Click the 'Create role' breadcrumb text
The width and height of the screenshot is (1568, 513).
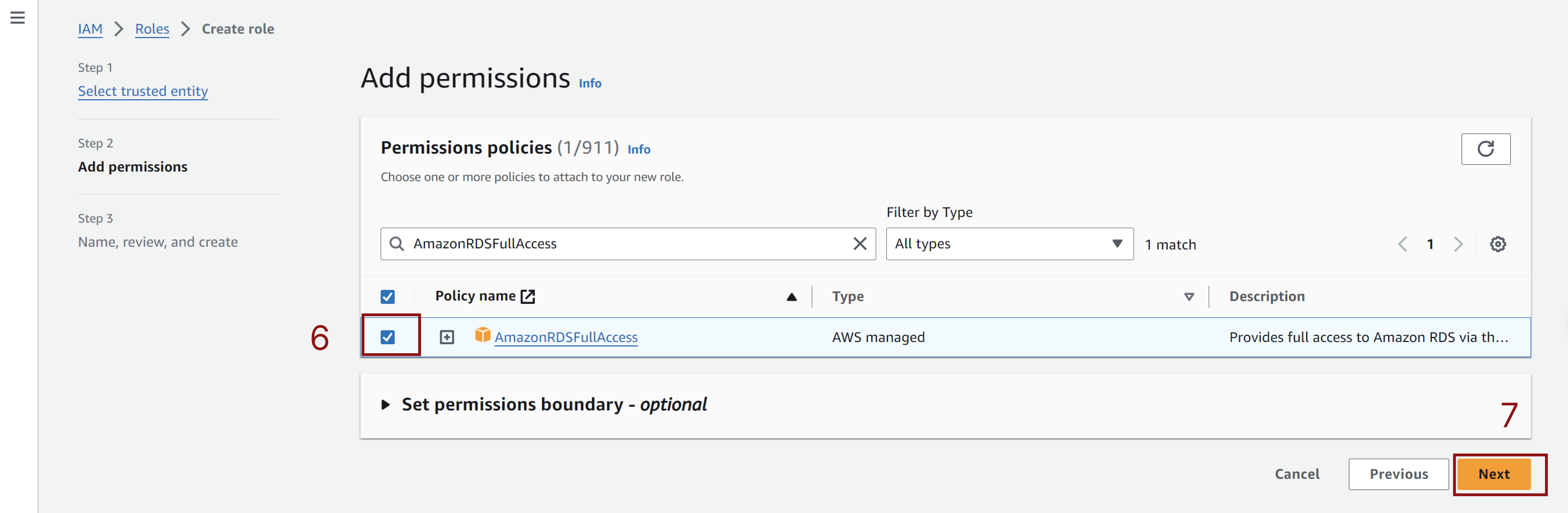coord(238,29)
